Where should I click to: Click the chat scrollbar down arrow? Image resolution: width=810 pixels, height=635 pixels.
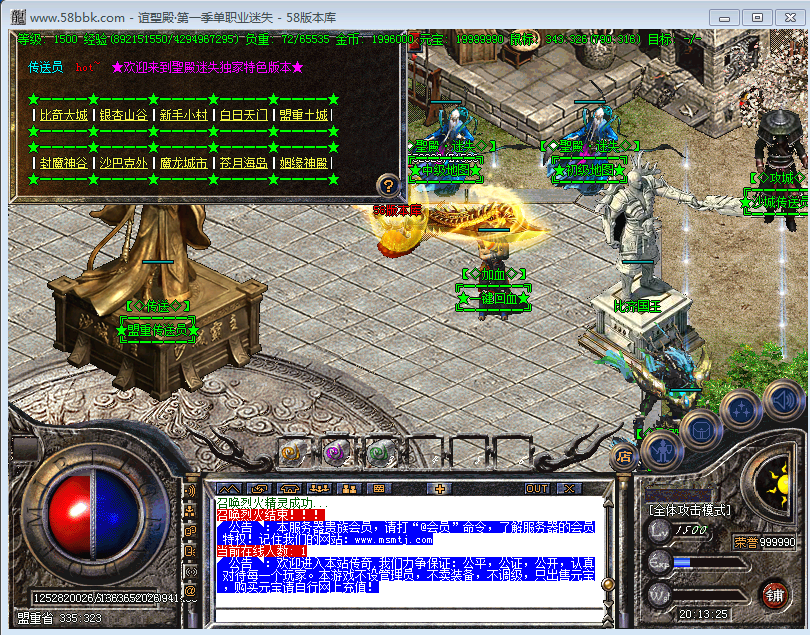pyautogui.click(x=609, y=603)
